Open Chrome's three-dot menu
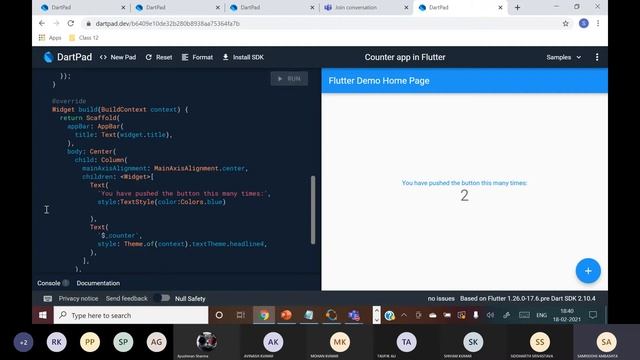 tap(598, 24)
